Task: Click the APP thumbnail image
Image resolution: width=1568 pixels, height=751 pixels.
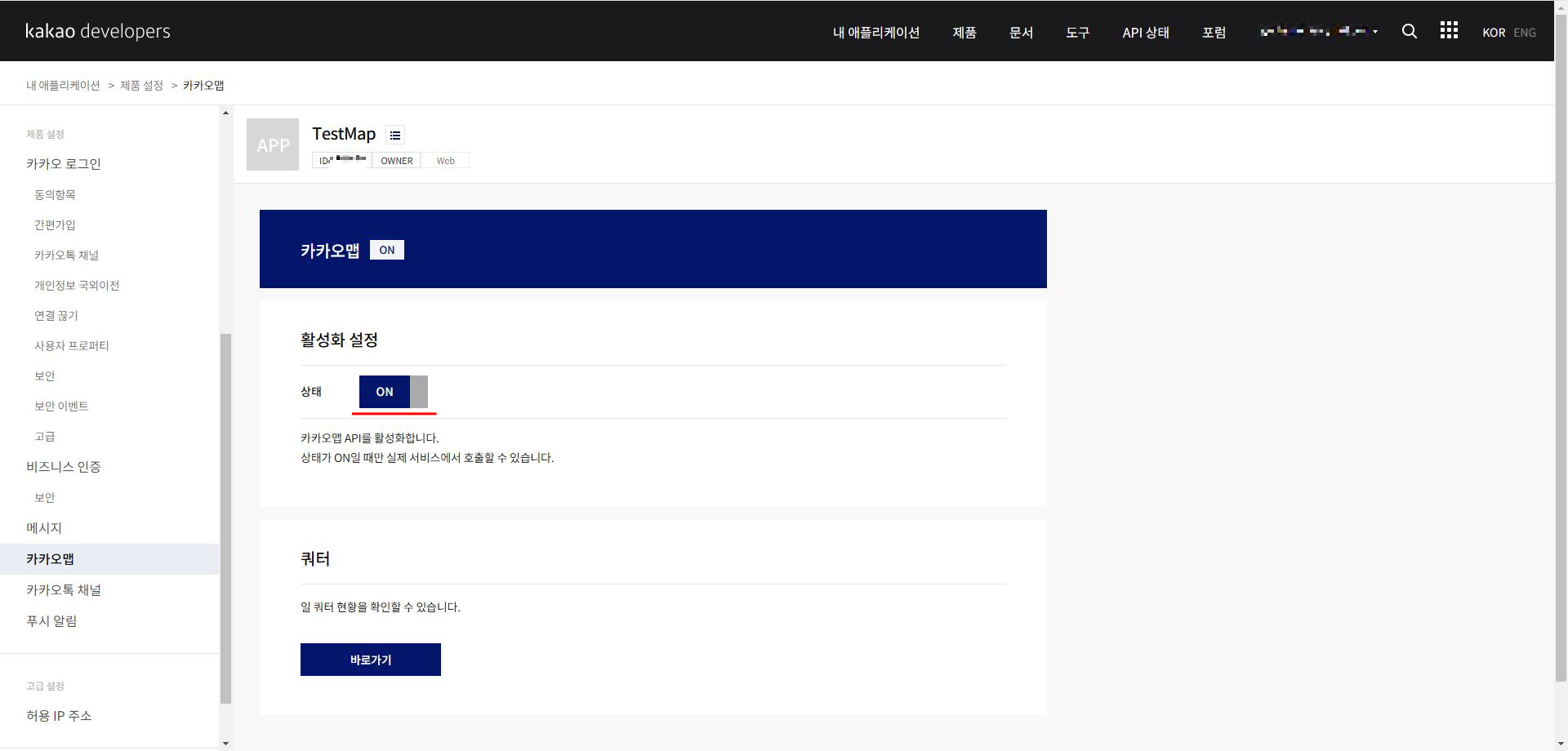Action: (273, 144)
